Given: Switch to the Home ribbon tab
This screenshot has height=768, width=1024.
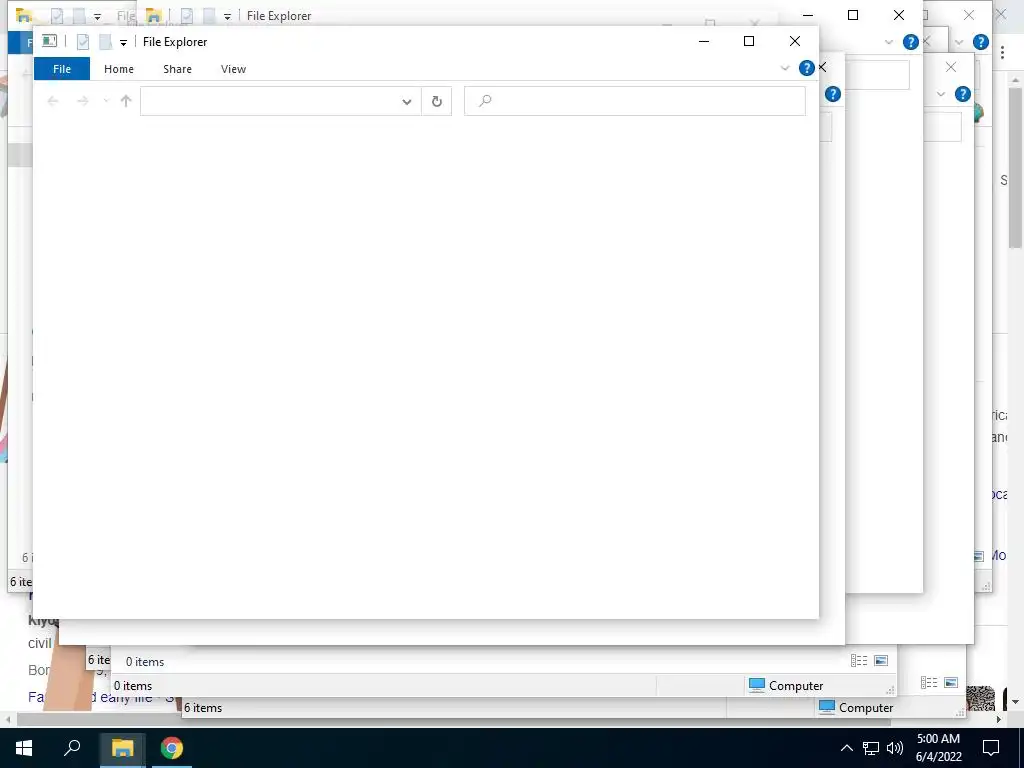Looking at the screenshot, I should coord(119,69).
